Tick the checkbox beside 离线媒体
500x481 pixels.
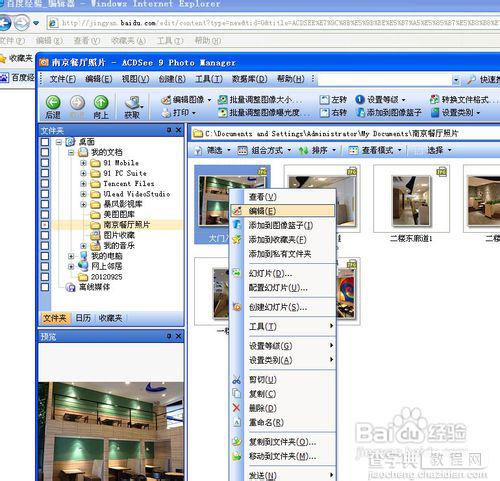[x=45, y=287]
